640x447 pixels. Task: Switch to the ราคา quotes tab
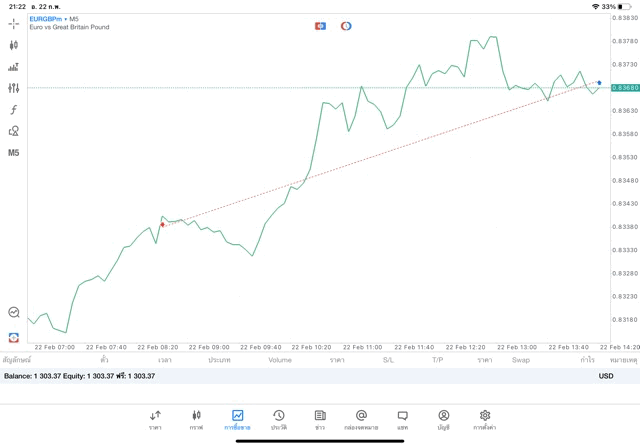pyautogui.click(x=155, y=420)
